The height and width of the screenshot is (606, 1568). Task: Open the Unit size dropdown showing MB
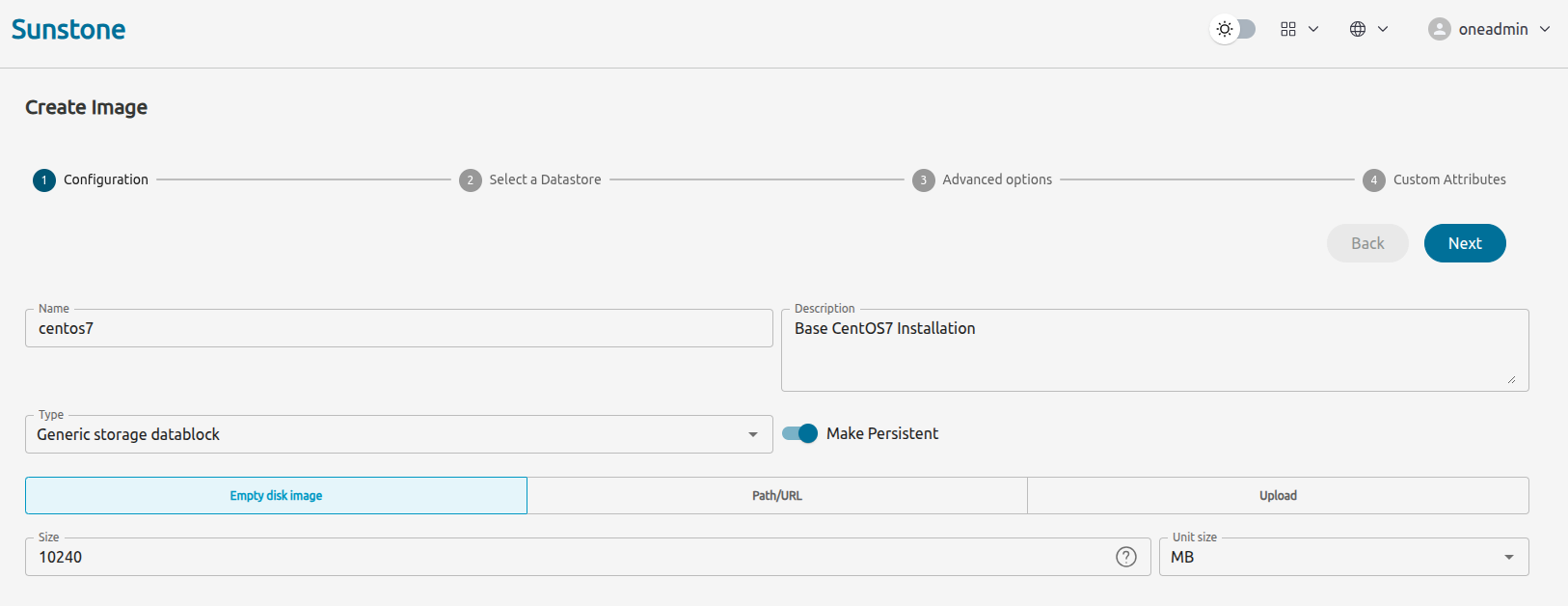point(1344,557)
